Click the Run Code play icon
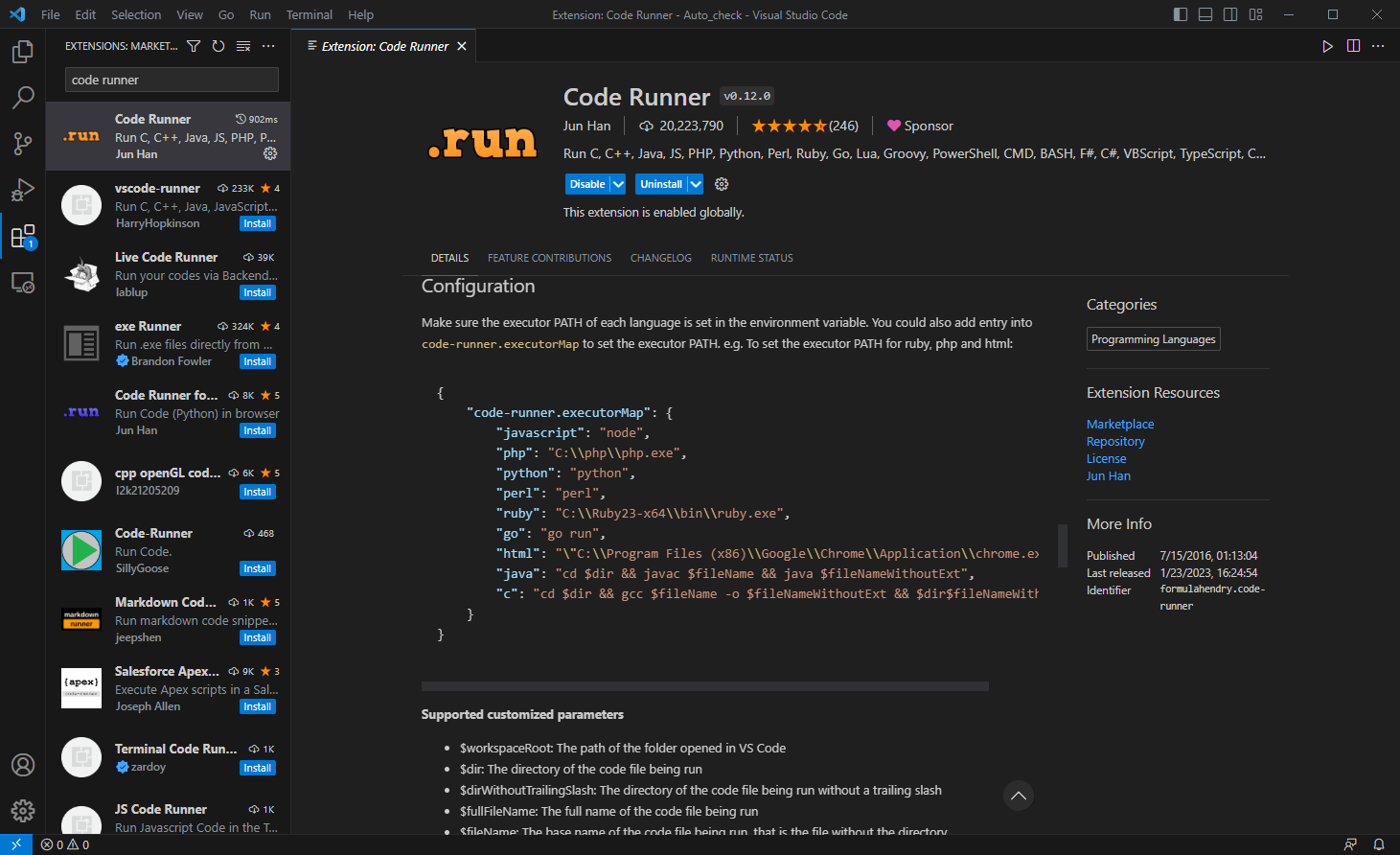This screenshot has width=1400, height=855. click(x=1327, y=46)
